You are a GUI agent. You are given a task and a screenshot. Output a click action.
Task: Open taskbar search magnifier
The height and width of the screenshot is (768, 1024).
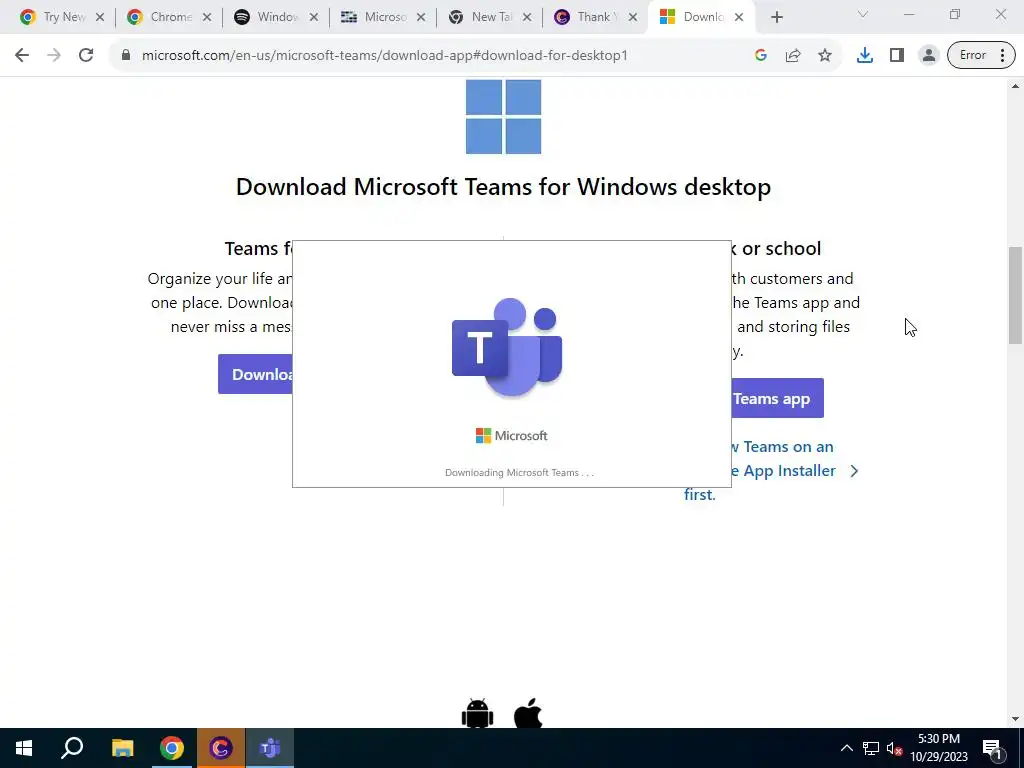click(x=72, y=748)
